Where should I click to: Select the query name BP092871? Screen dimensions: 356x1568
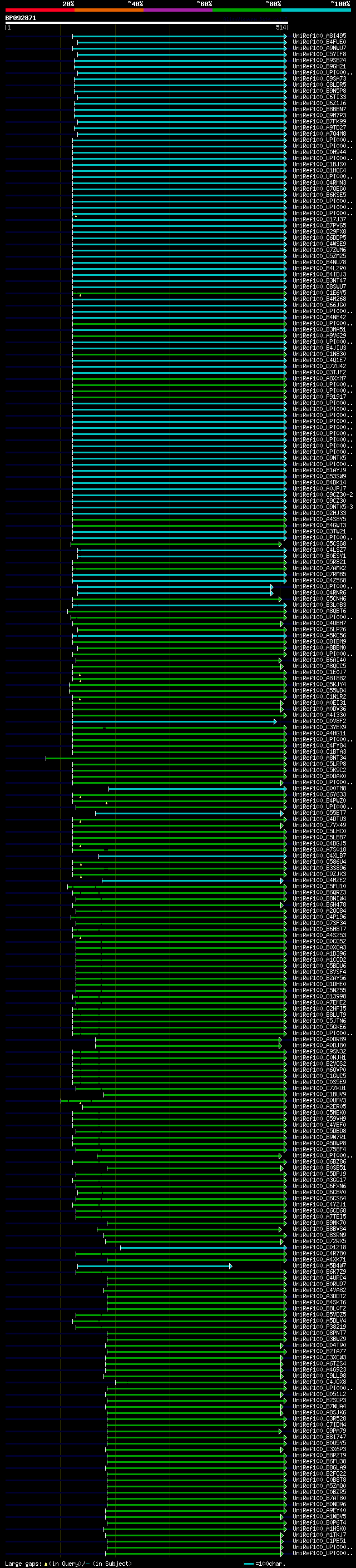click(x=21, y=18)
